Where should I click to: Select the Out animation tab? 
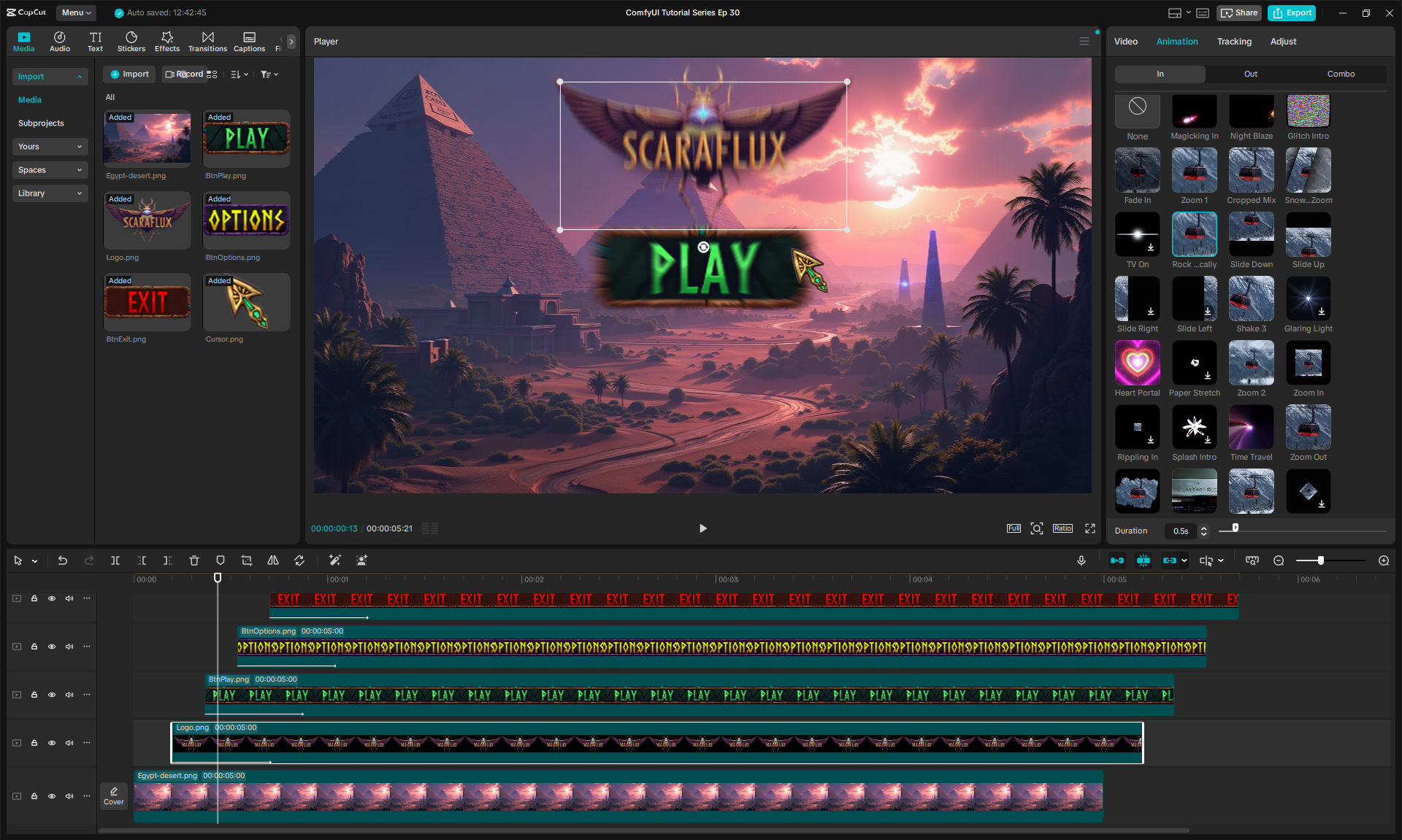click(x=1250, y=74)
